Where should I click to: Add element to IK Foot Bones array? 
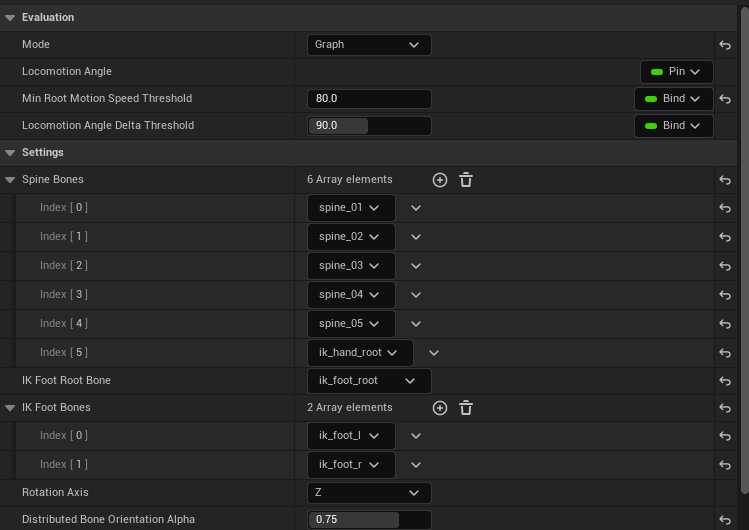(440, 408)
